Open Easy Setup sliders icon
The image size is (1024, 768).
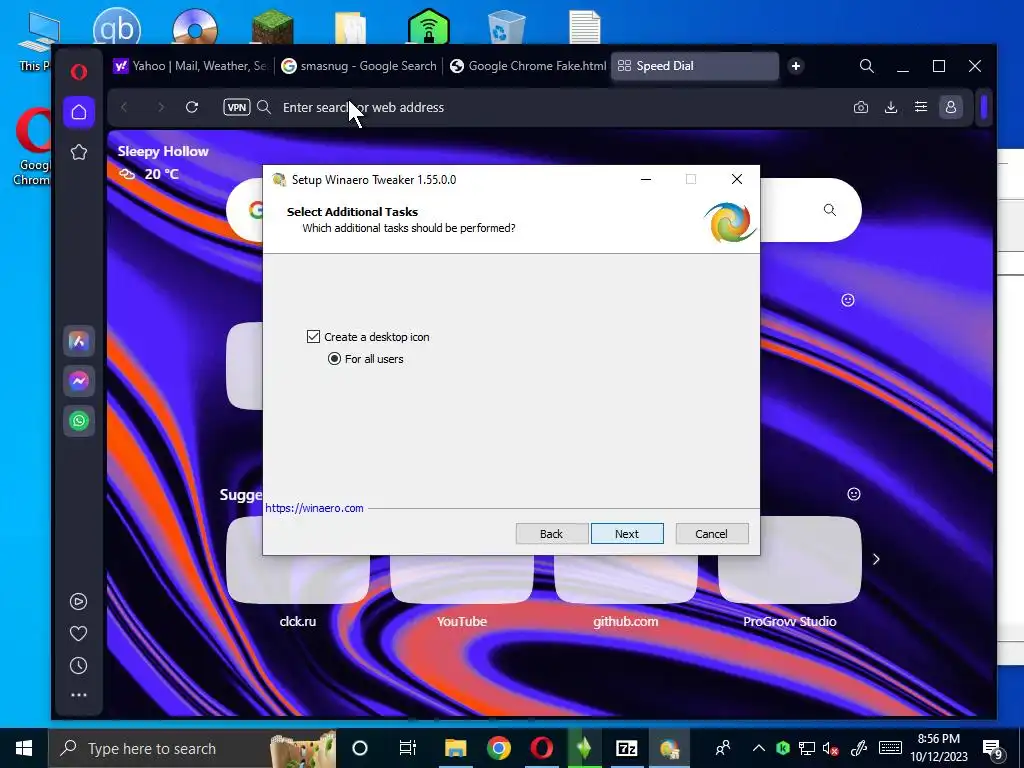point(921,106)
